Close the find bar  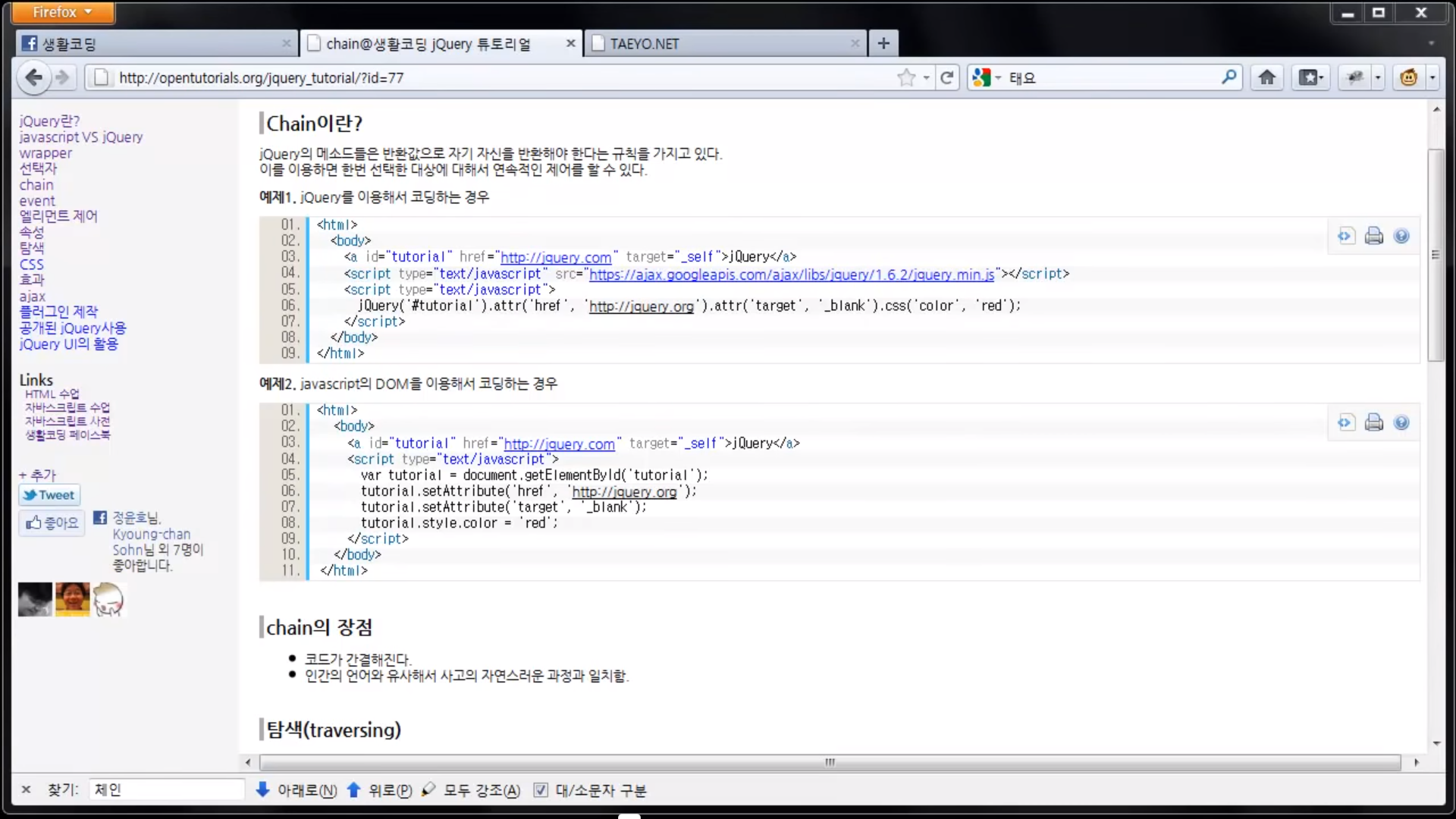click(26, 790)
